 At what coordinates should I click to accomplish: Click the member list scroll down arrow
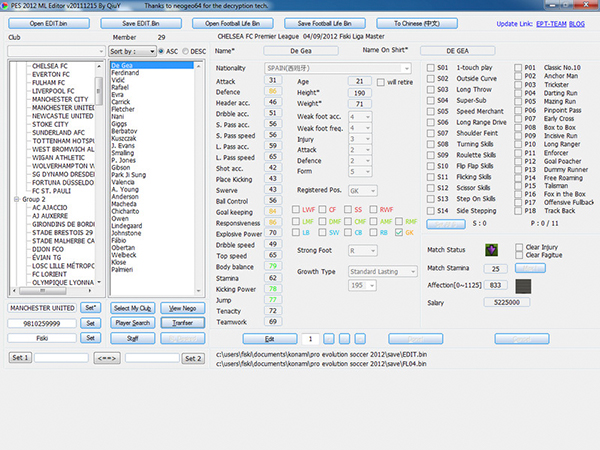pos(198,291)
